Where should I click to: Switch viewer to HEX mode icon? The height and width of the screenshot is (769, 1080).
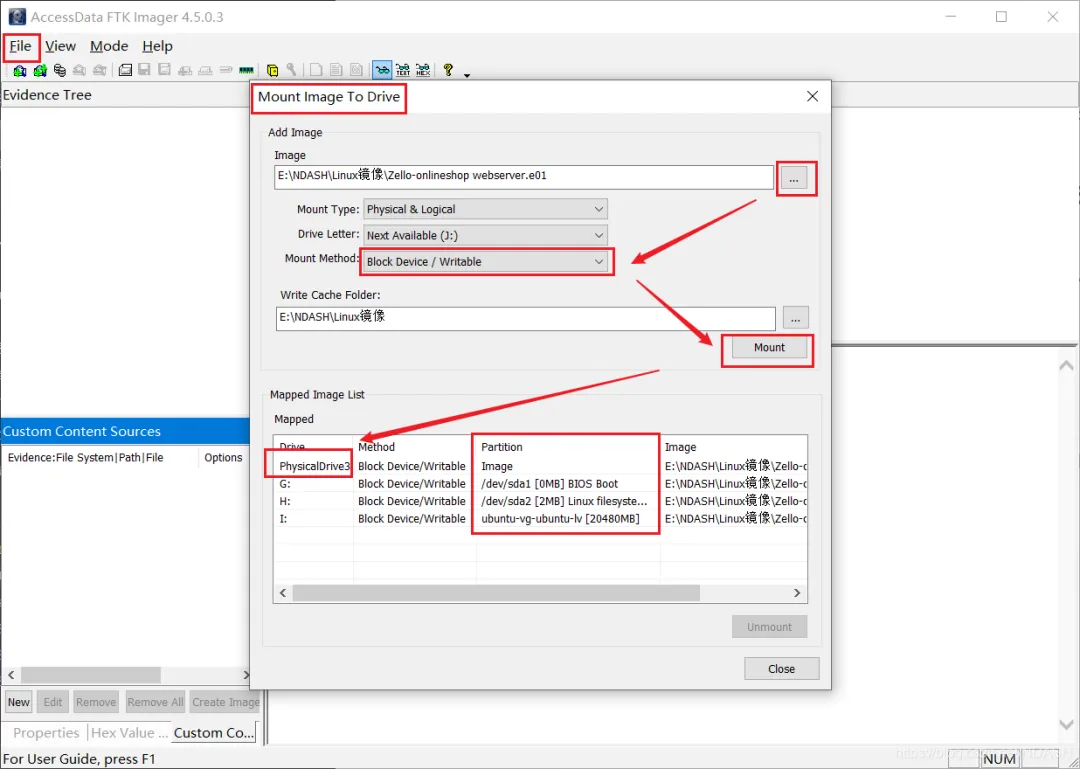pyautogui.click(x=423, y=70)
